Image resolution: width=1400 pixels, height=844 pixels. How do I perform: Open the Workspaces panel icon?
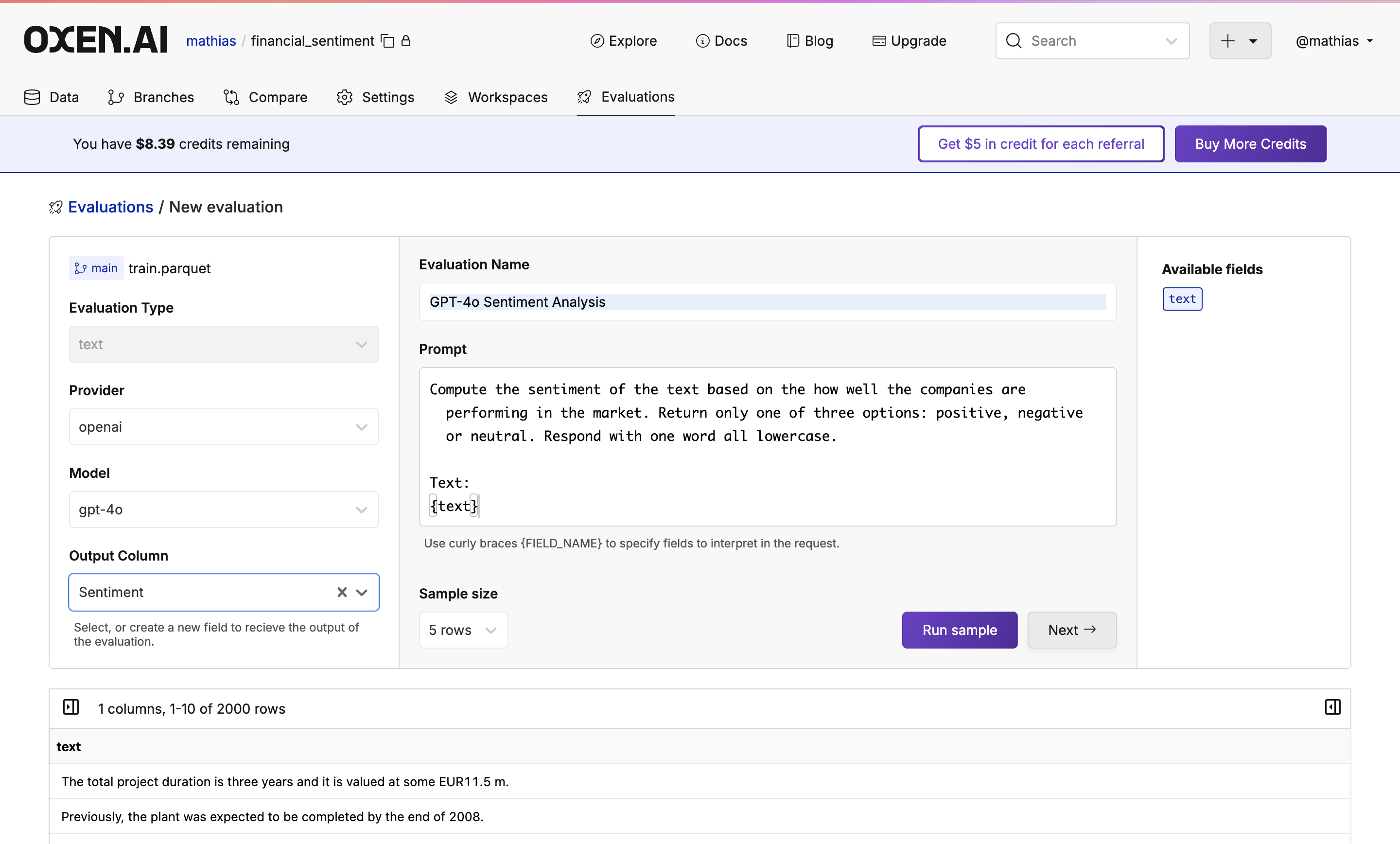451,97
